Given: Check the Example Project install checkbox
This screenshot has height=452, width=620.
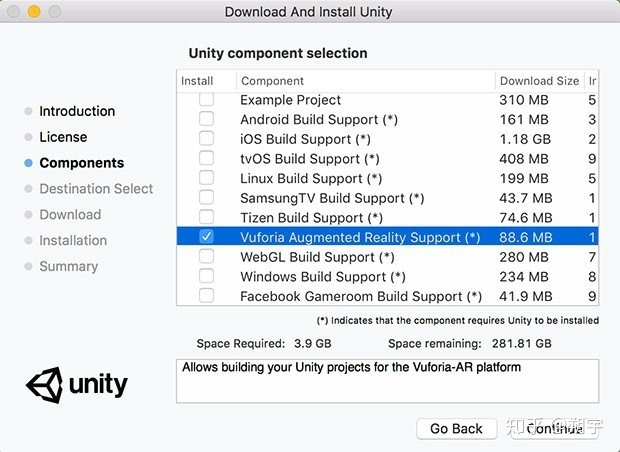Looking at the screenshot, I should pyautogui.click(x=206, y=99).
